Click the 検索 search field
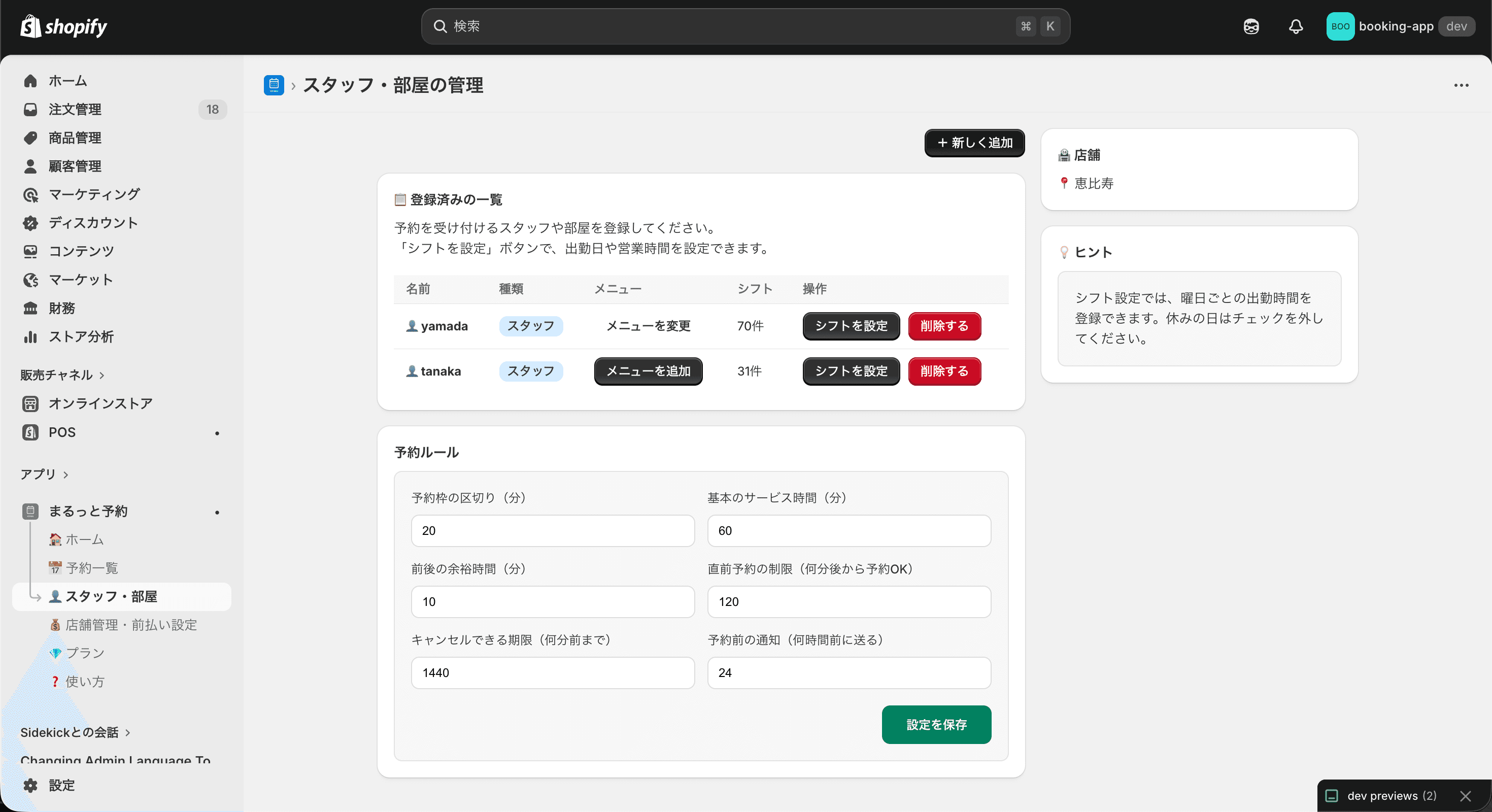The image size is (1492, 812). (745, 26)
